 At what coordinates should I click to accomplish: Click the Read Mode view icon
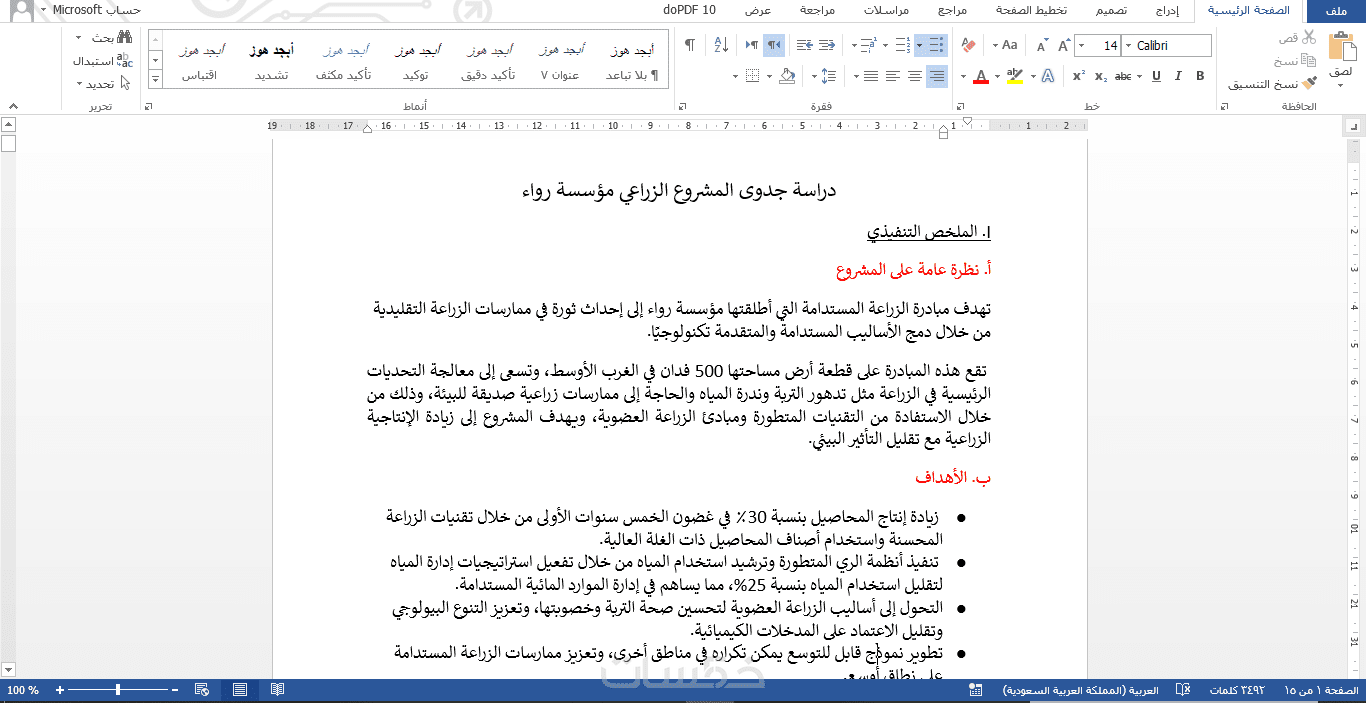click(x=277, y=690)
